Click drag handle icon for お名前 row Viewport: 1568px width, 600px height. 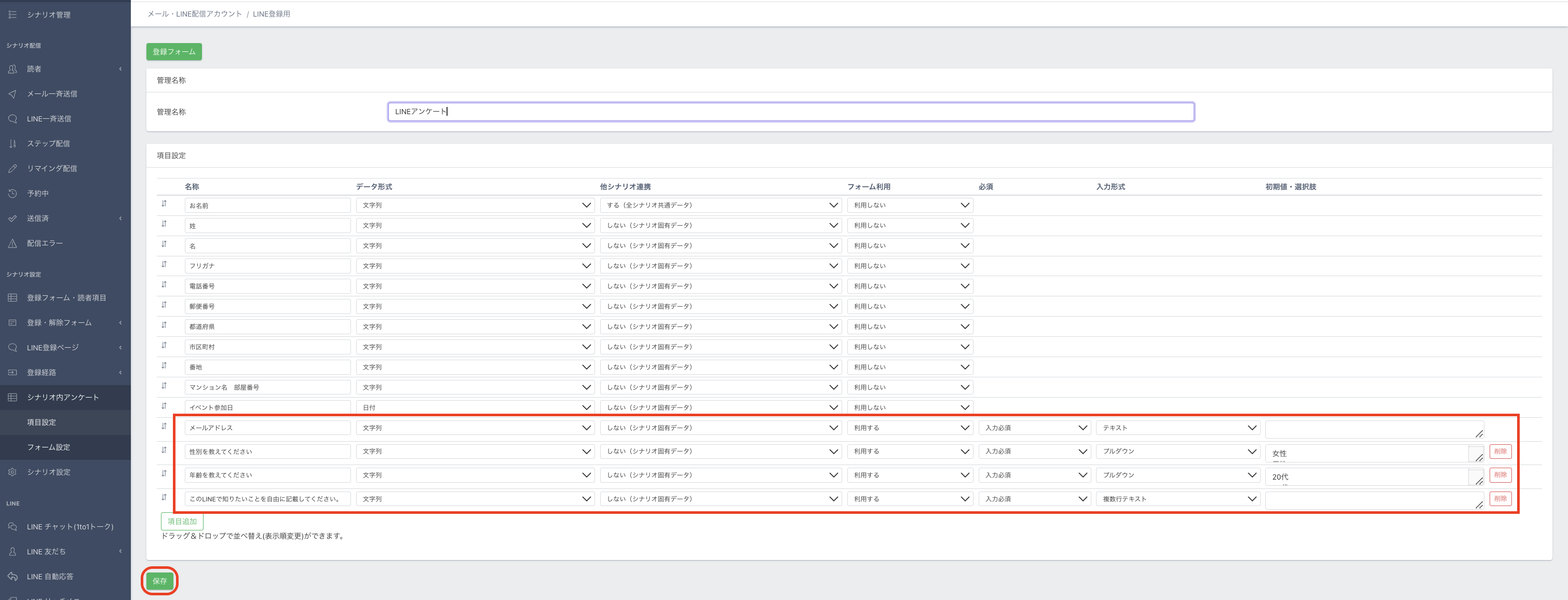pyautogui.click(x=164, y=204)
